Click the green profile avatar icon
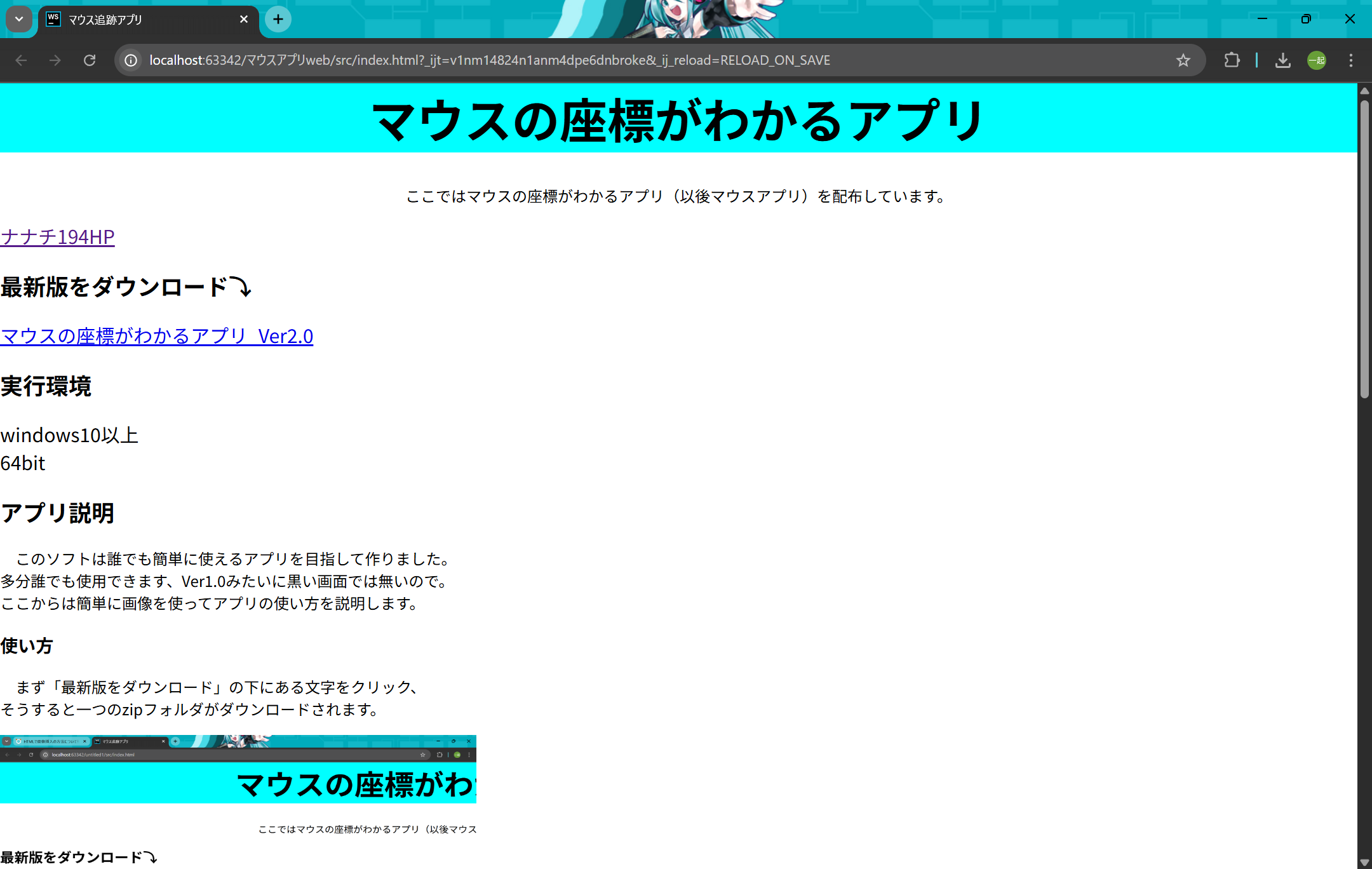 coord(1316,60)
